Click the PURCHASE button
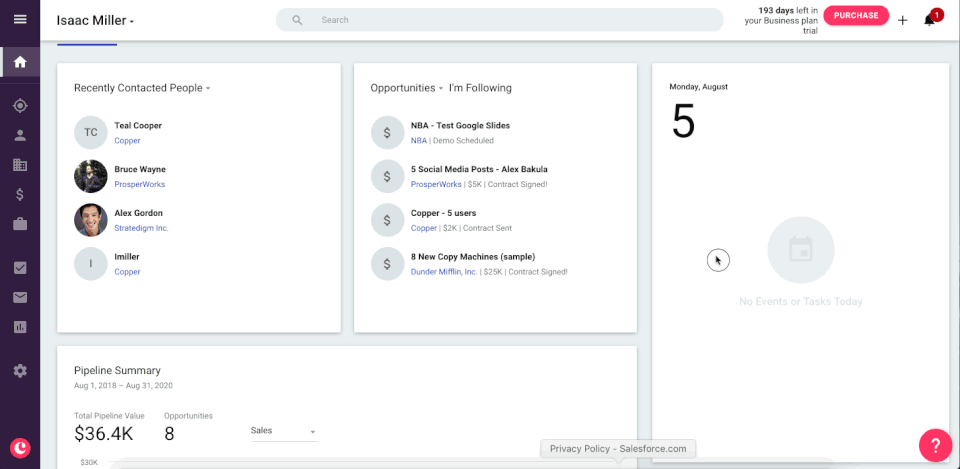 [x=856, y=15]
